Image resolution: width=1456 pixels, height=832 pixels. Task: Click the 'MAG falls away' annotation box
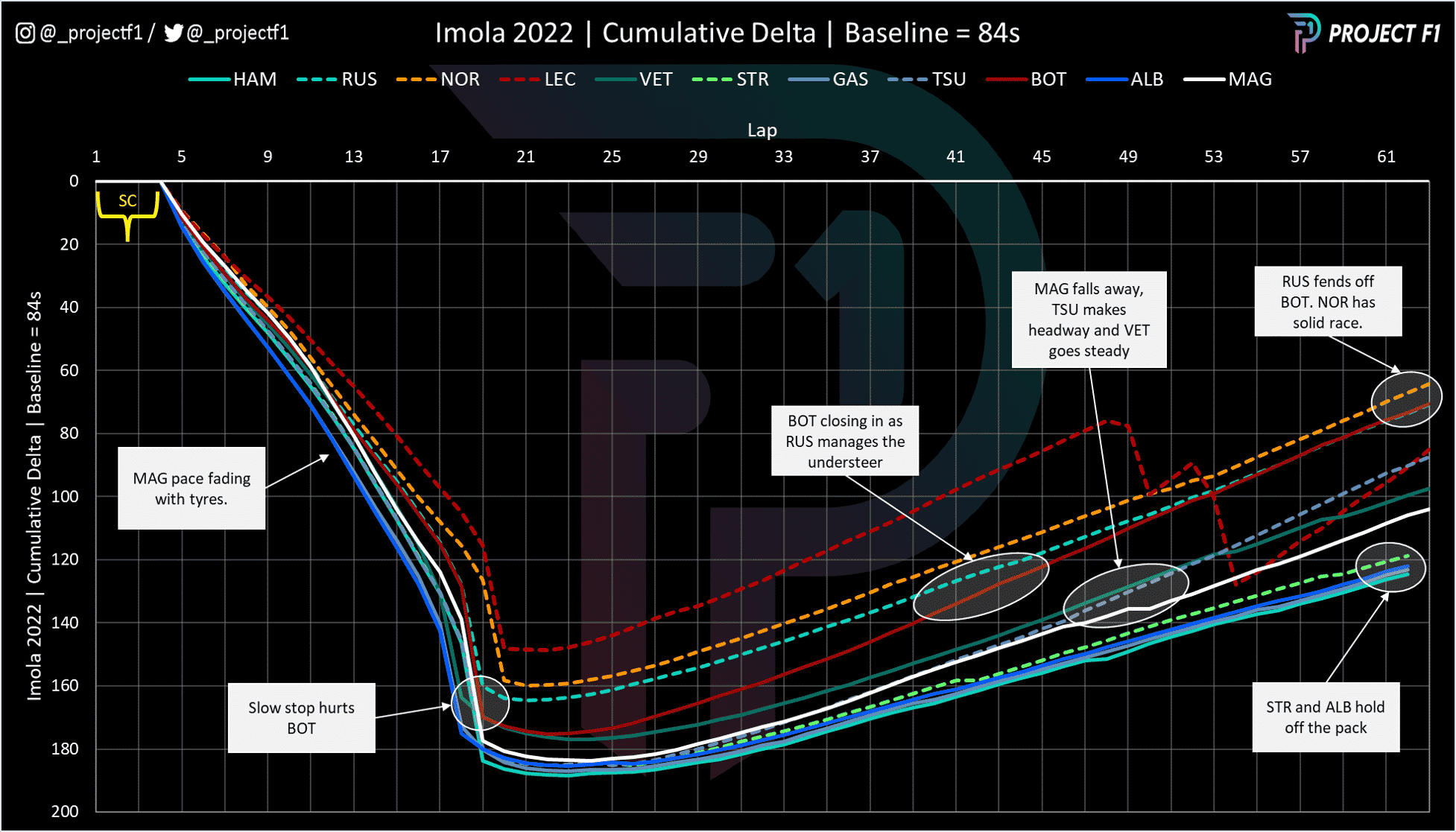point(1089,320)
